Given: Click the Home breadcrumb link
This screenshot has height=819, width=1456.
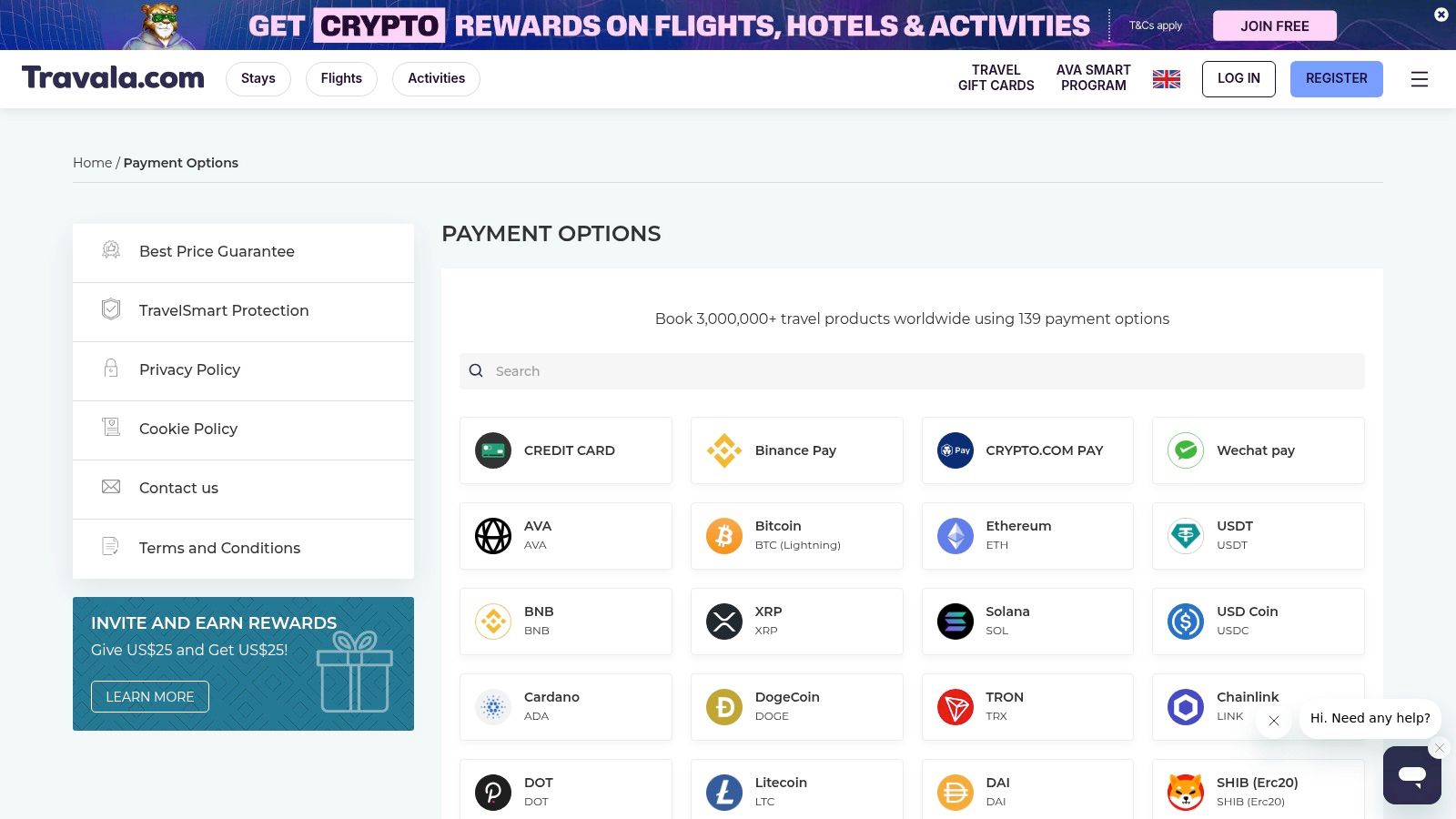Looking at the screenshot, I should pos(92,162).
